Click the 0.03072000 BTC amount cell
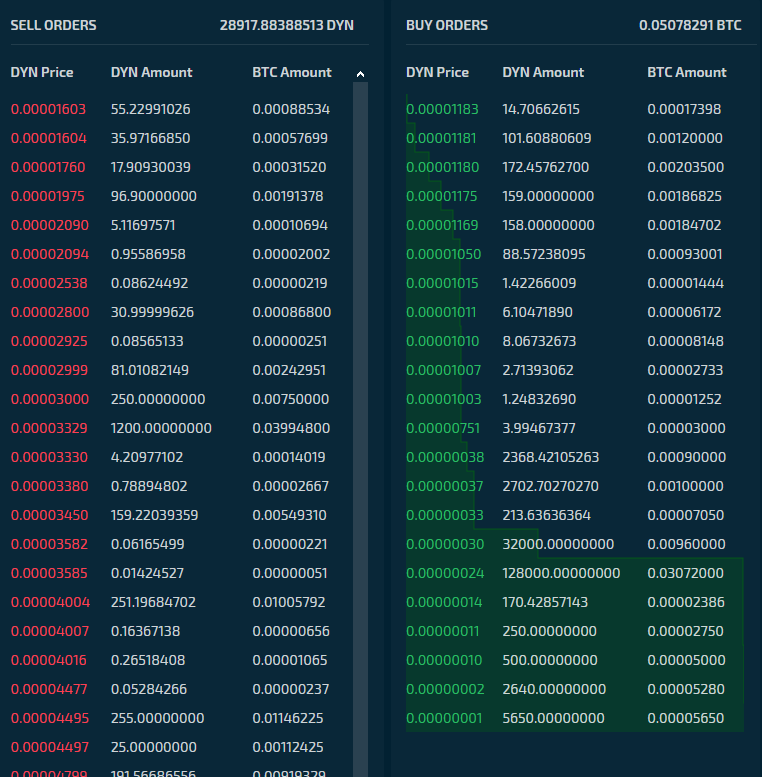 [x=686, y=573]
